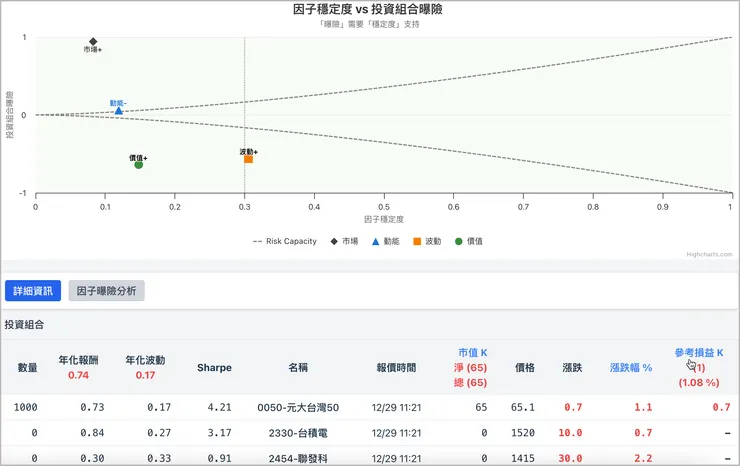740x466 pixels.
Task: Sort by the 參考損益 K column header
Action: (699, 353)
